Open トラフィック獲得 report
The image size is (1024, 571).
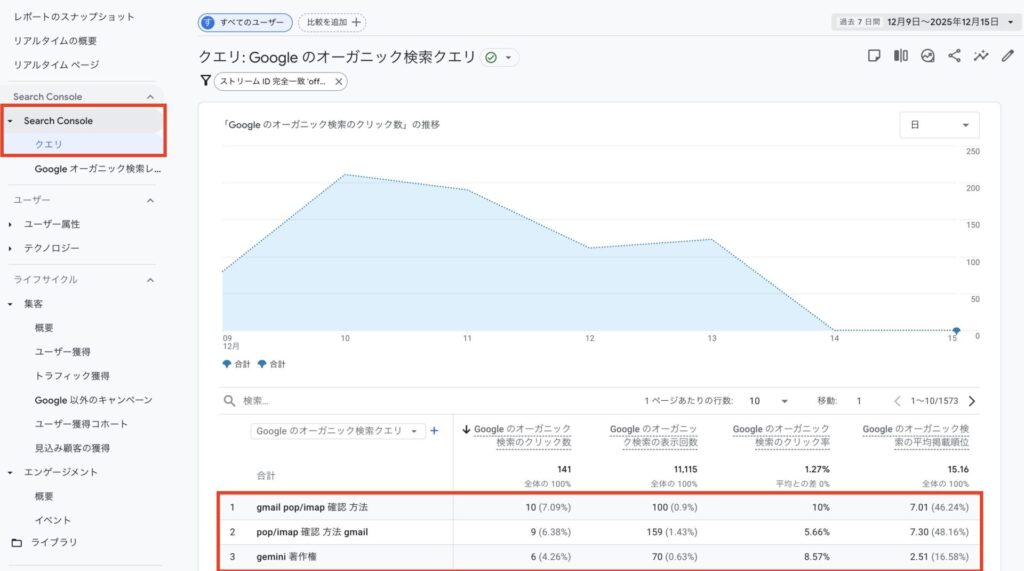click(x=72, y=376)
